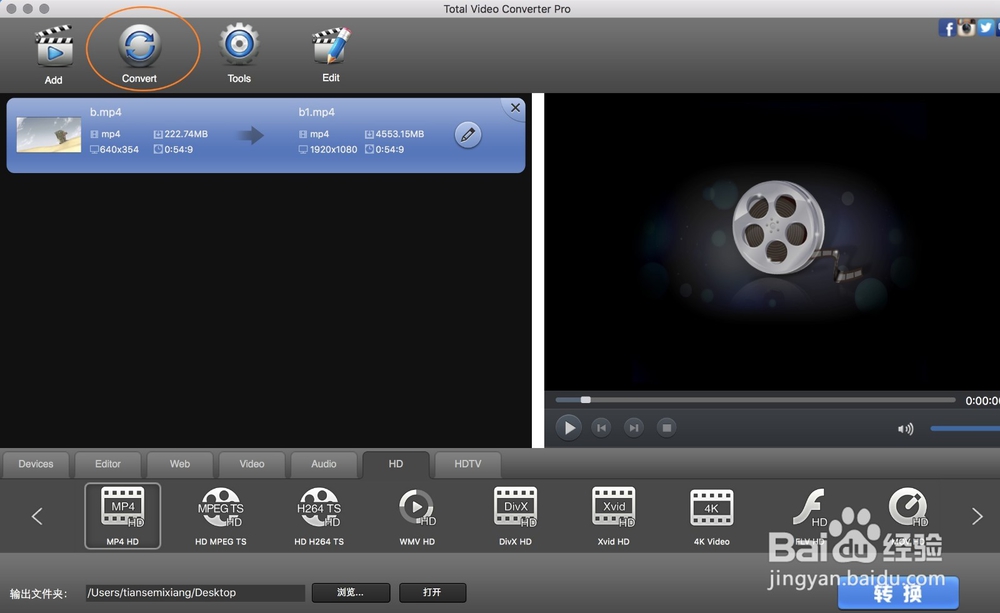Mute audio with the speaker icon
This screenshot has width=1000, height=613.
pyautogui.click(x=905, y=429)
